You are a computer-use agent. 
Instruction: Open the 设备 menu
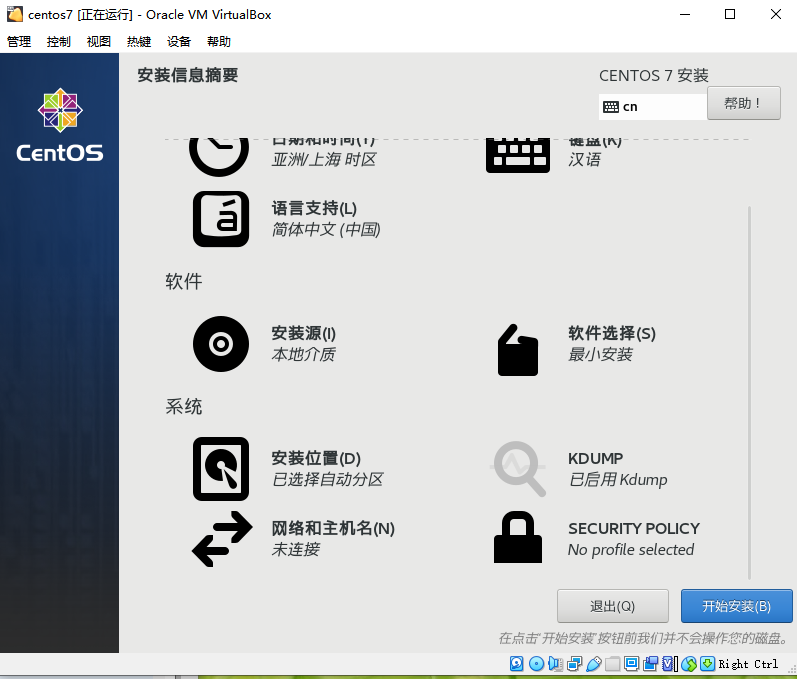pos(179,41)
